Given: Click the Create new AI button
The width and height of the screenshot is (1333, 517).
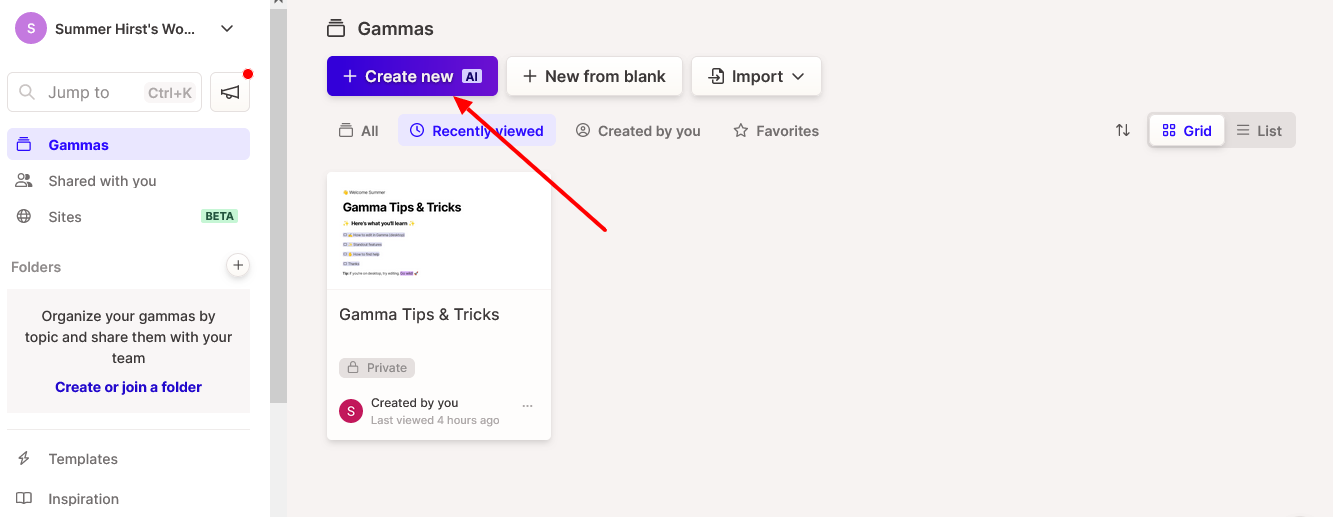Looking at the screenshot, I should click(x=412, y=76).
